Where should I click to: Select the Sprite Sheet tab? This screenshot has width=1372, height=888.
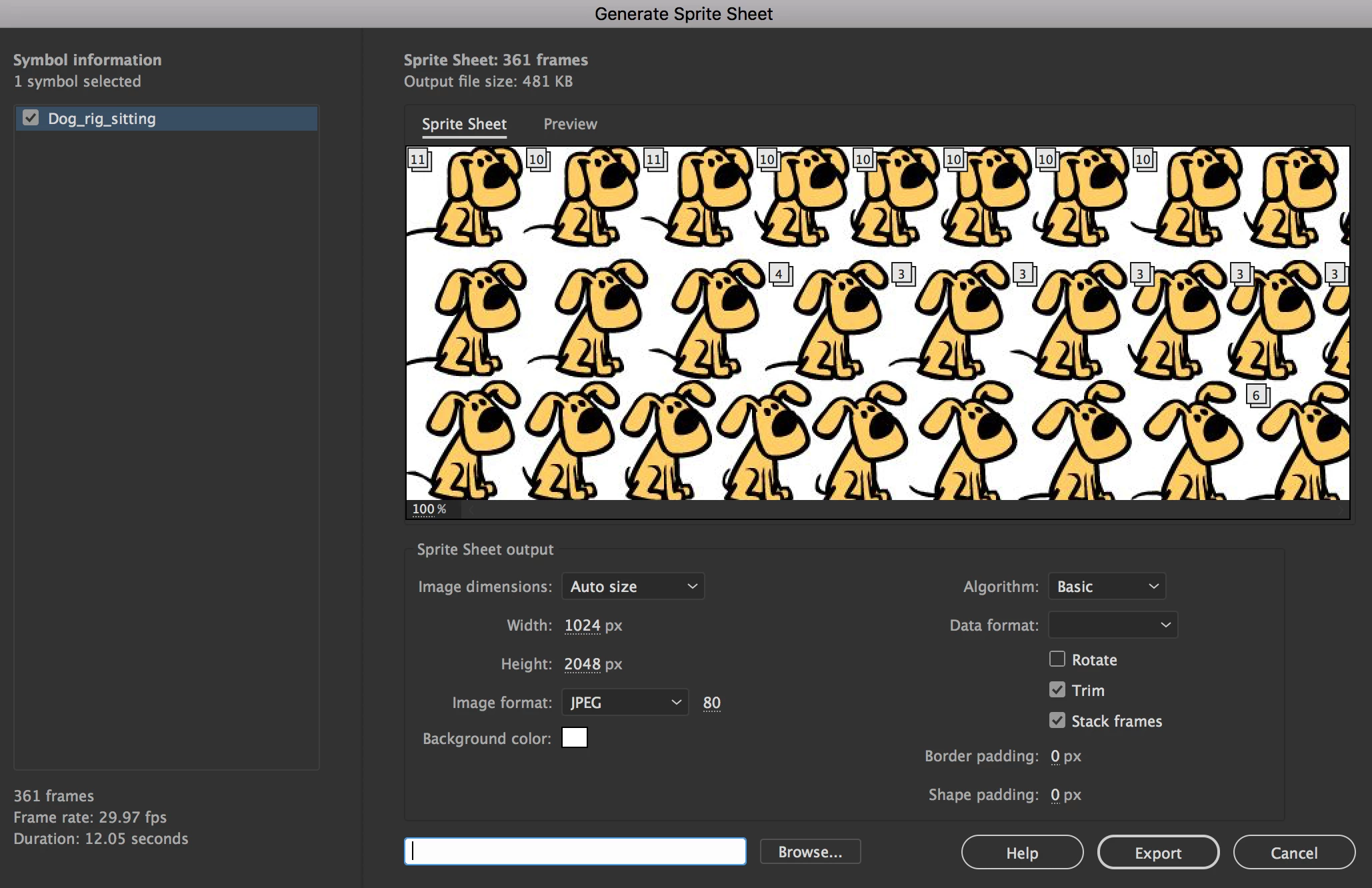(x=464, y=124)
